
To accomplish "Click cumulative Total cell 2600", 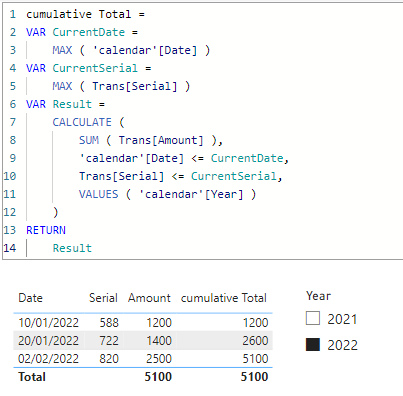I will pos(255,340).
